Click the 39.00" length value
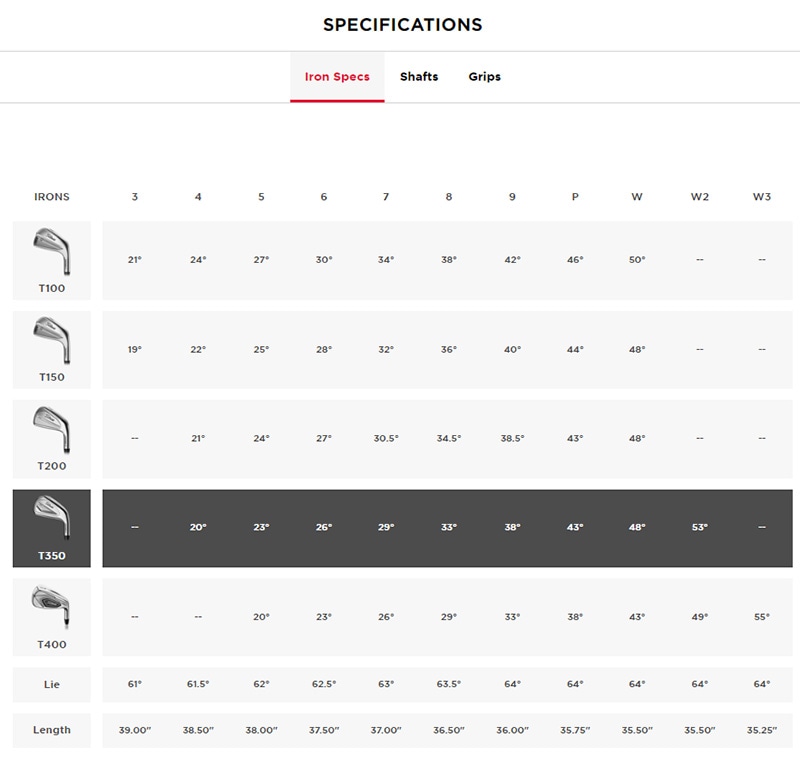Viewport: 800px width, 766px height. pyautogui.click(x=135, y=730)
